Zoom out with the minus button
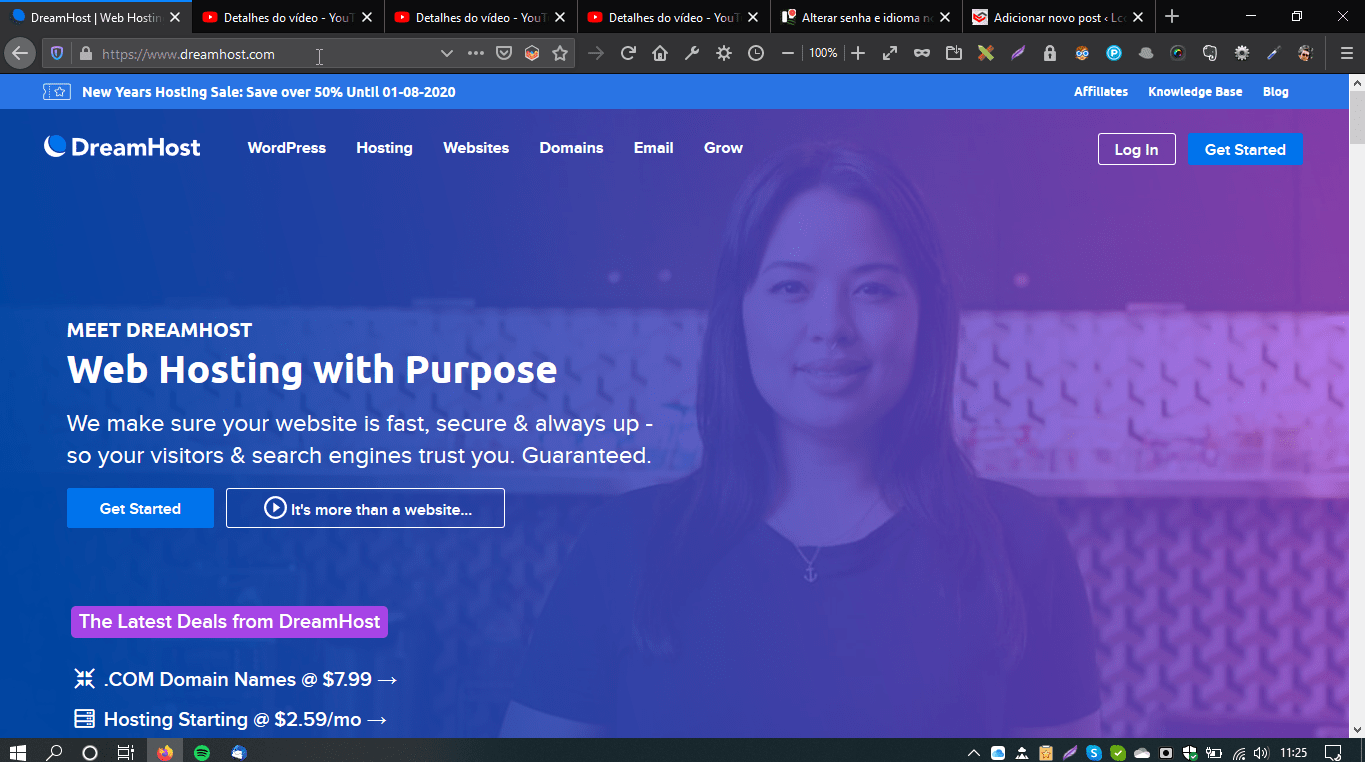Screen dimensions: 1365x762 click(x=788, y=54)
